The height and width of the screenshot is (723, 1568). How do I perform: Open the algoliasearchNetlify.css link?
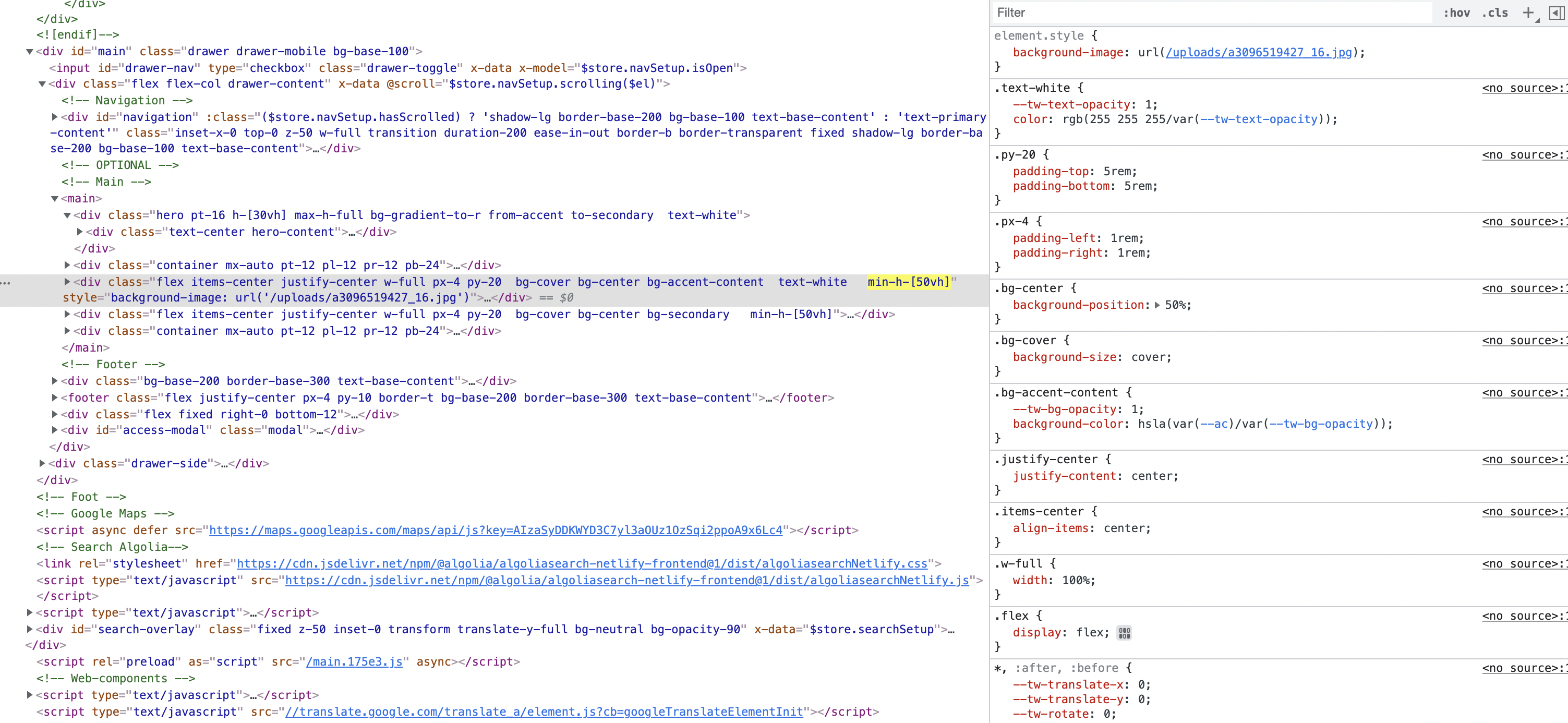pyautogui.click(x=582, y=563)
